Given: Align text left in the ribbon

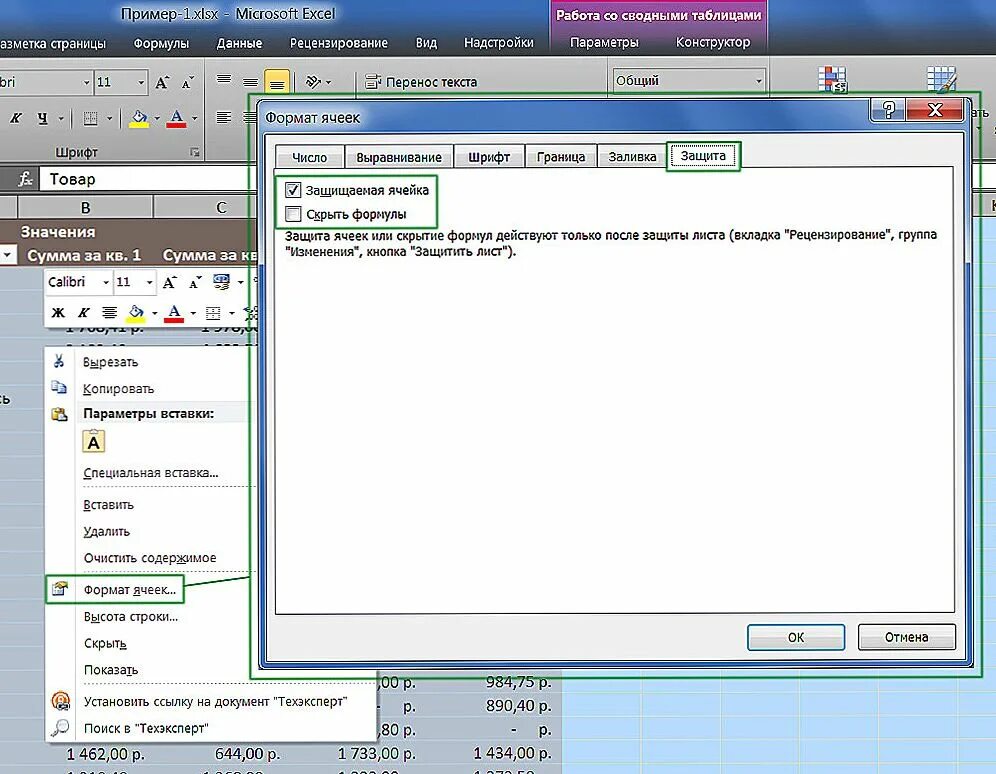Looking at the screenshot, I should pyautogui.click(x=224, y=117).
